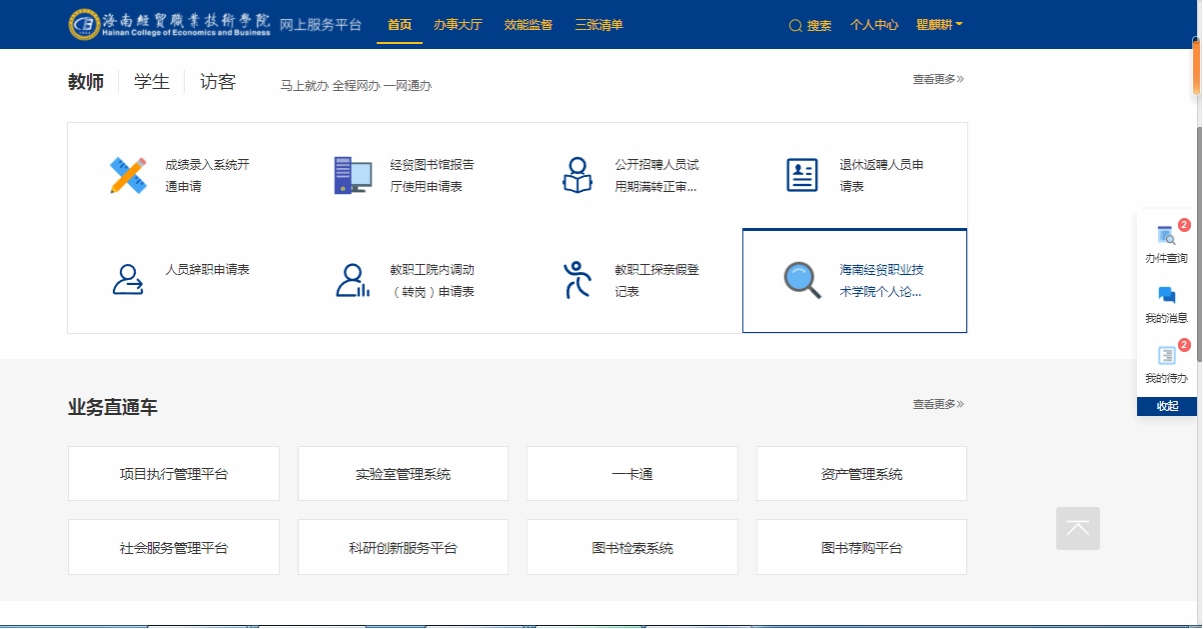Open the 项目执行管理平台 button
Screen dimensions: 1204x629
(x=174, y=474)
